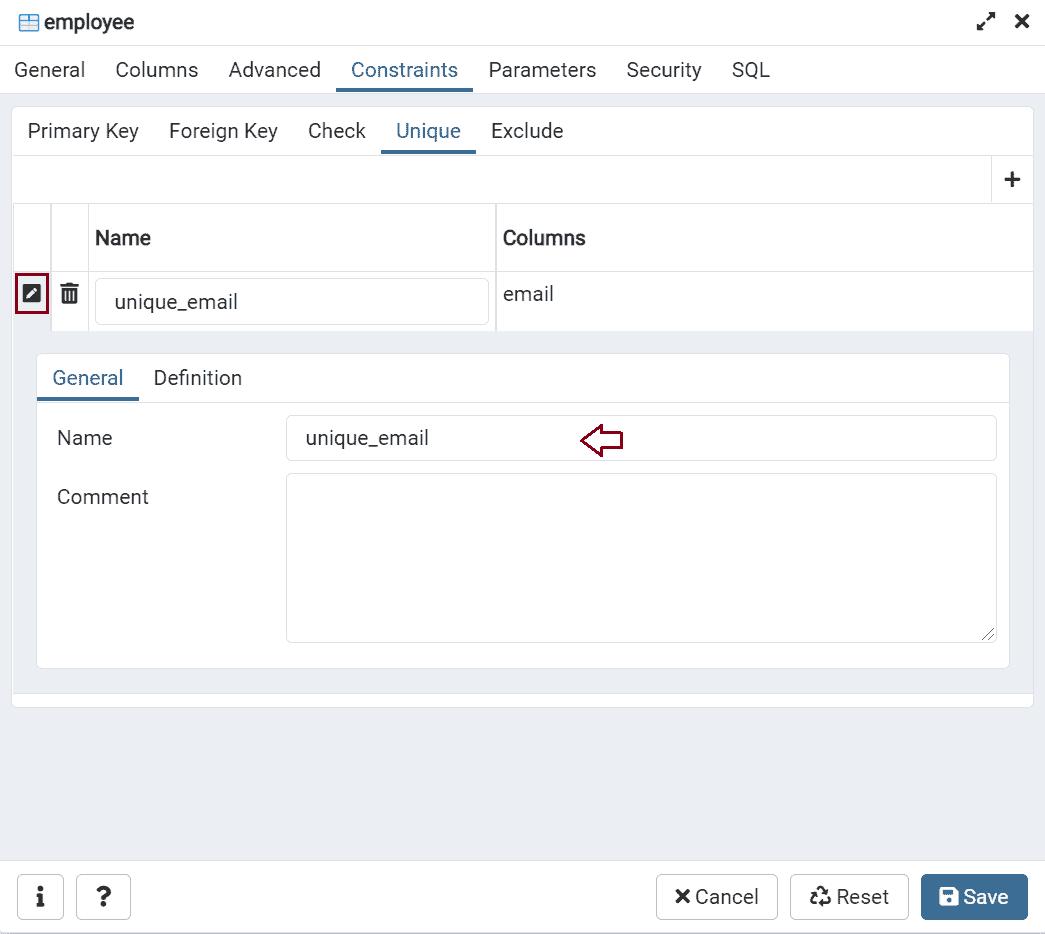Open the Security tab
This screenshot has width=1045, height=934.
click(x=663, y=70)
